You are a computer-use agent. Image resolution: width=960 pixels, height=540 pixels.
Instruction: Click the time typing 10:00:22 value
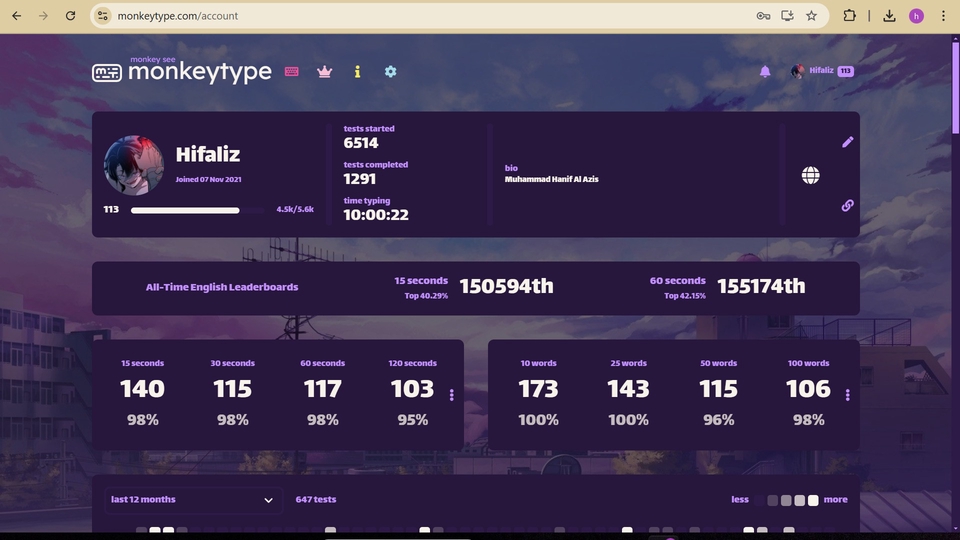(x=376, y=215)
